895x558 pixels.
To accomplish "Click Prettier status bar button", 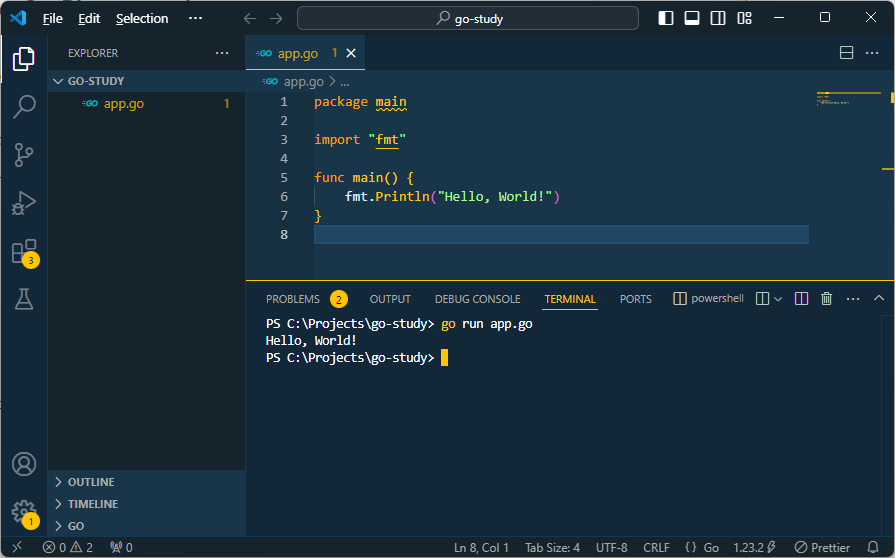I will (822, 547).
